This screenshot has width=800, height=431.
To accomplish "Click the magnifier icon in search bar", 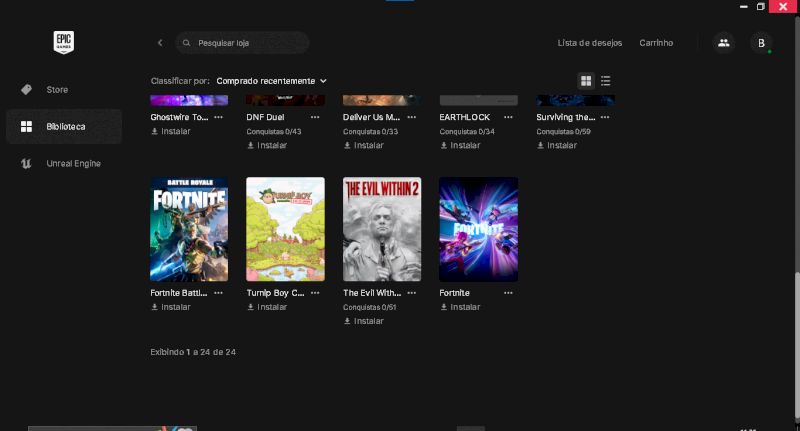I will tap(187, 43).
